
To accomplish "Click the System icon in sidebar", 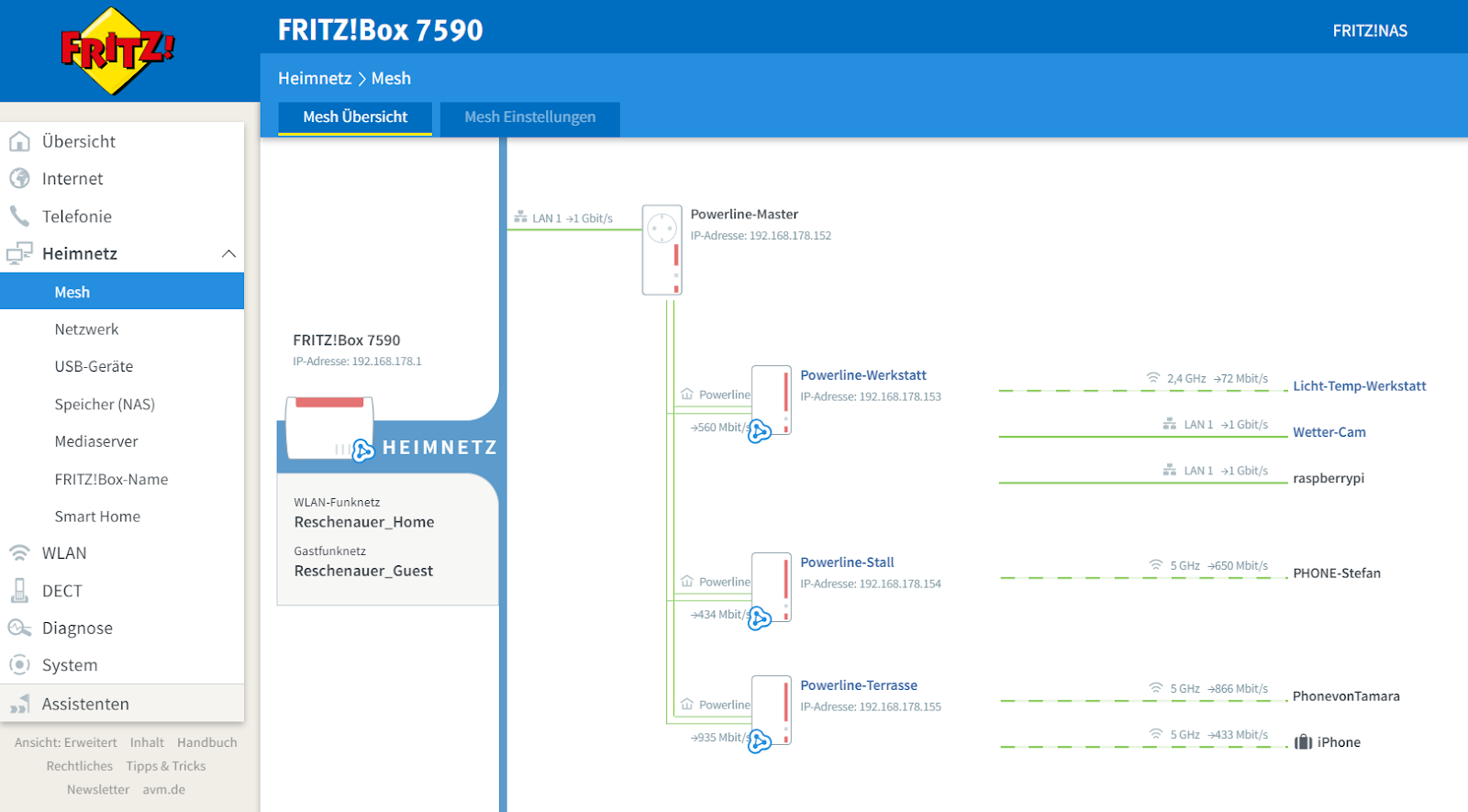I will pos(19,664).
